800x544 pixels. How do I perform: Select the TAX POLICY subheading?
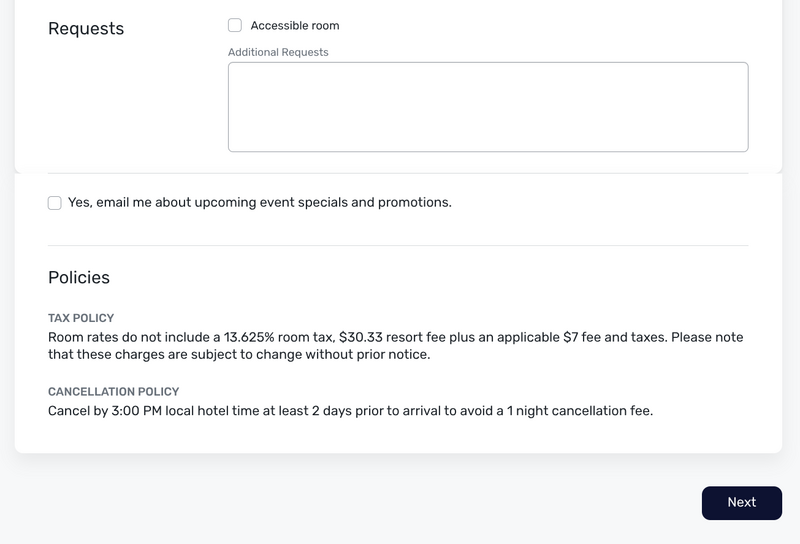click(81, 318)
